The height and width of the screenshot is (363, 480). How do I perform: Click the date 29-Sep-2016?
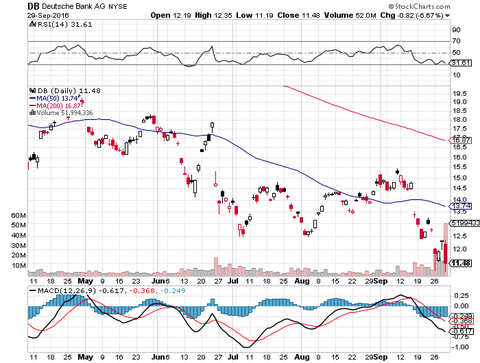[48, 16]
